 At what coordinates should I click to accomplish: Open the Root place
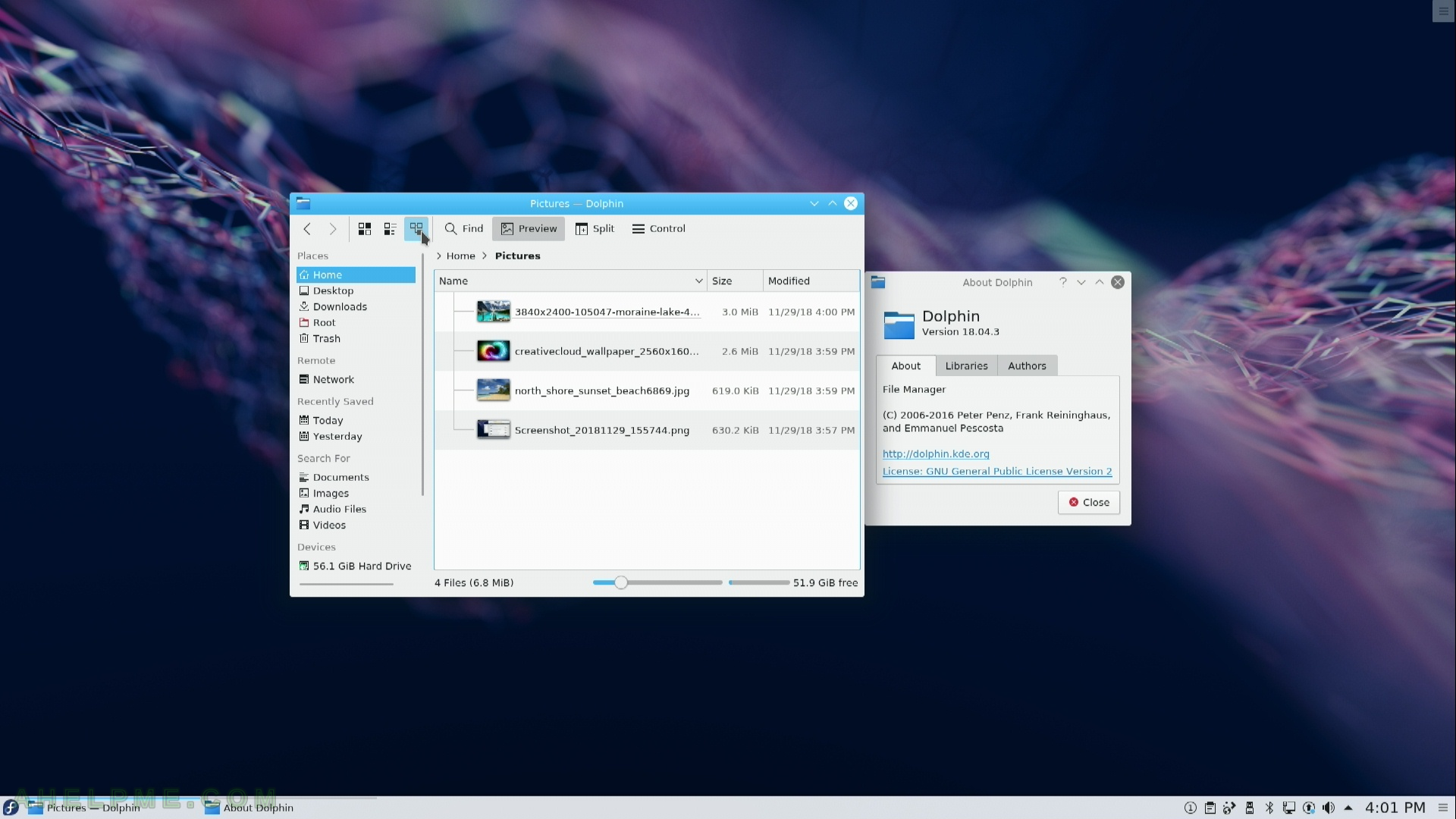coord(356,322)
